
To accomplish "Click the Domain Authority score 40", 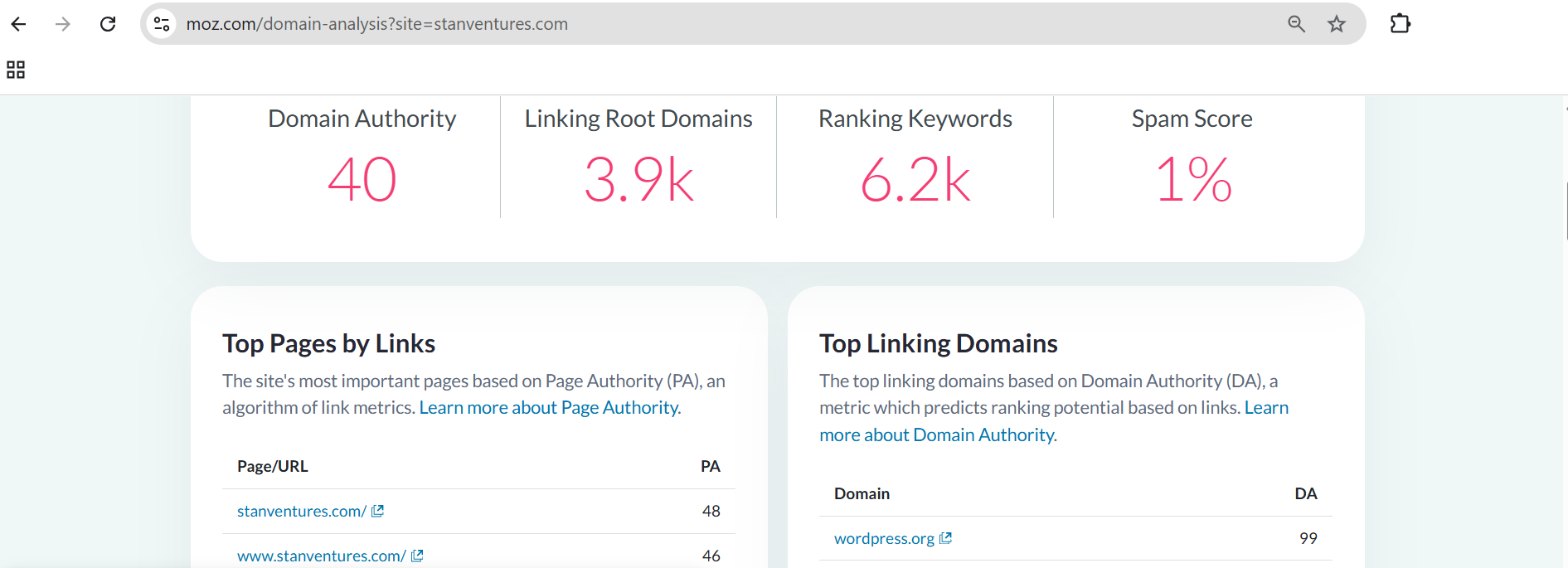I will pos(362,180).
